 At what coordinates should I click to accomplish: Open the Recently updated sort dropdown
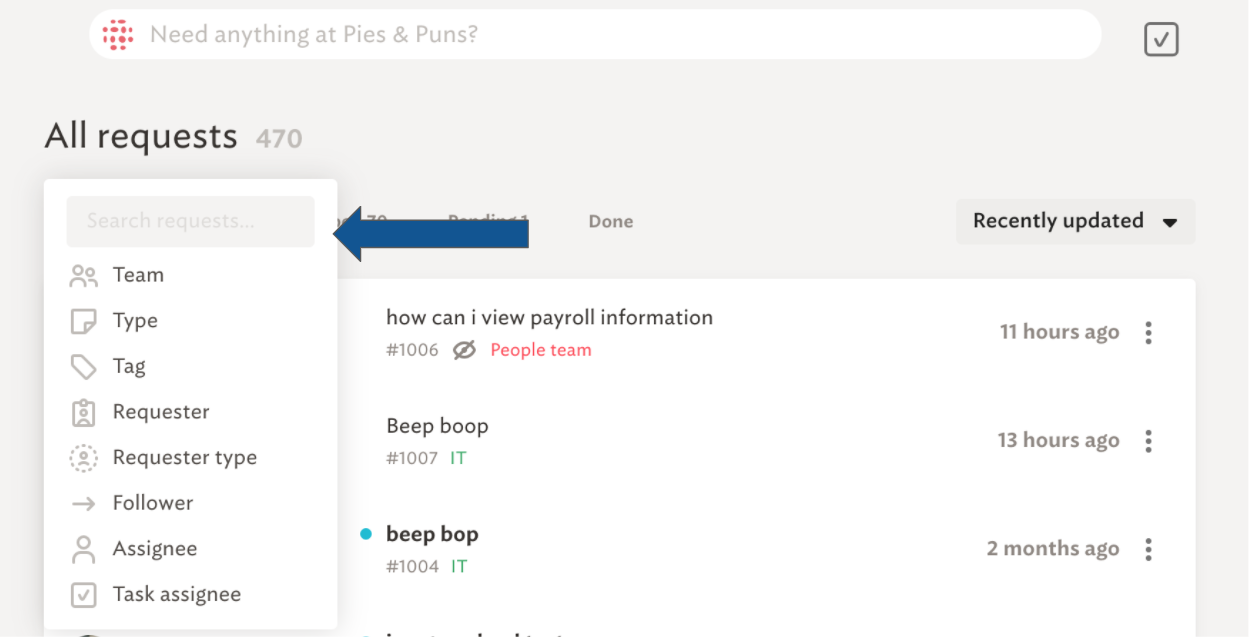(1075, 221)
